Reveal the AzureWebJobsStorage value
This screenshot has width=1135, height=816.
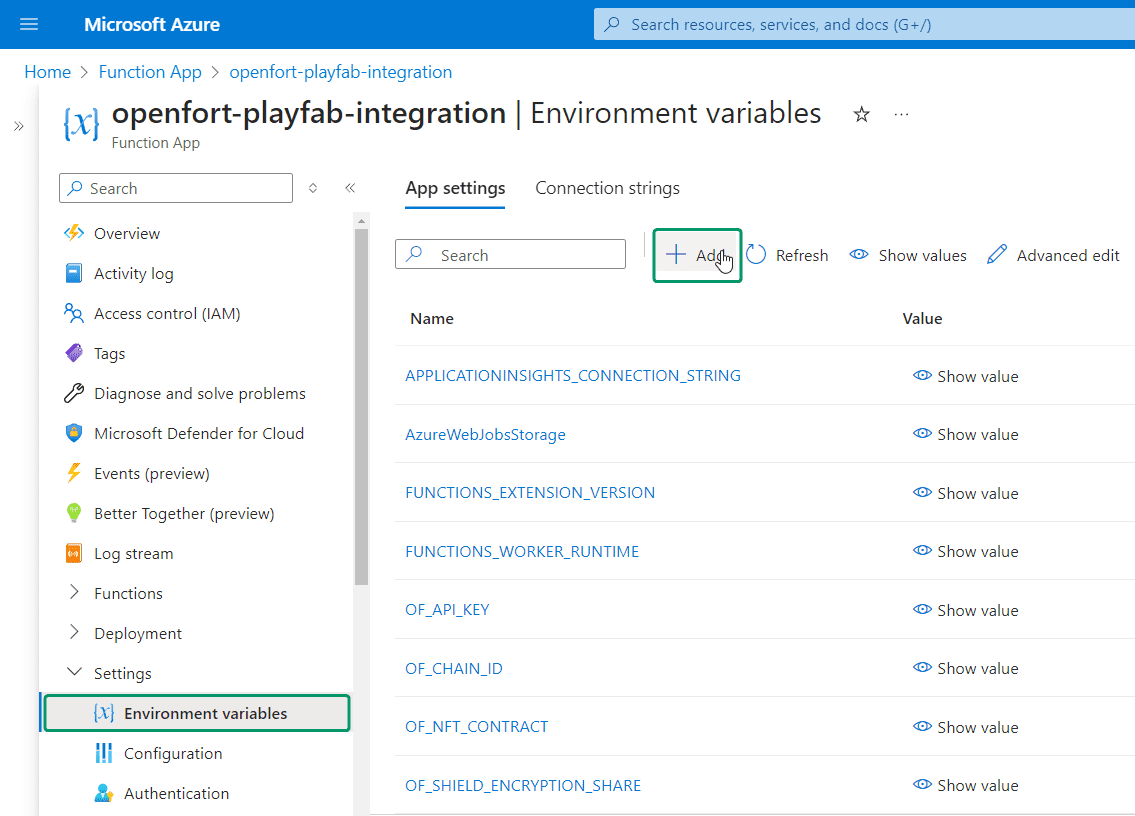(965, 434)
